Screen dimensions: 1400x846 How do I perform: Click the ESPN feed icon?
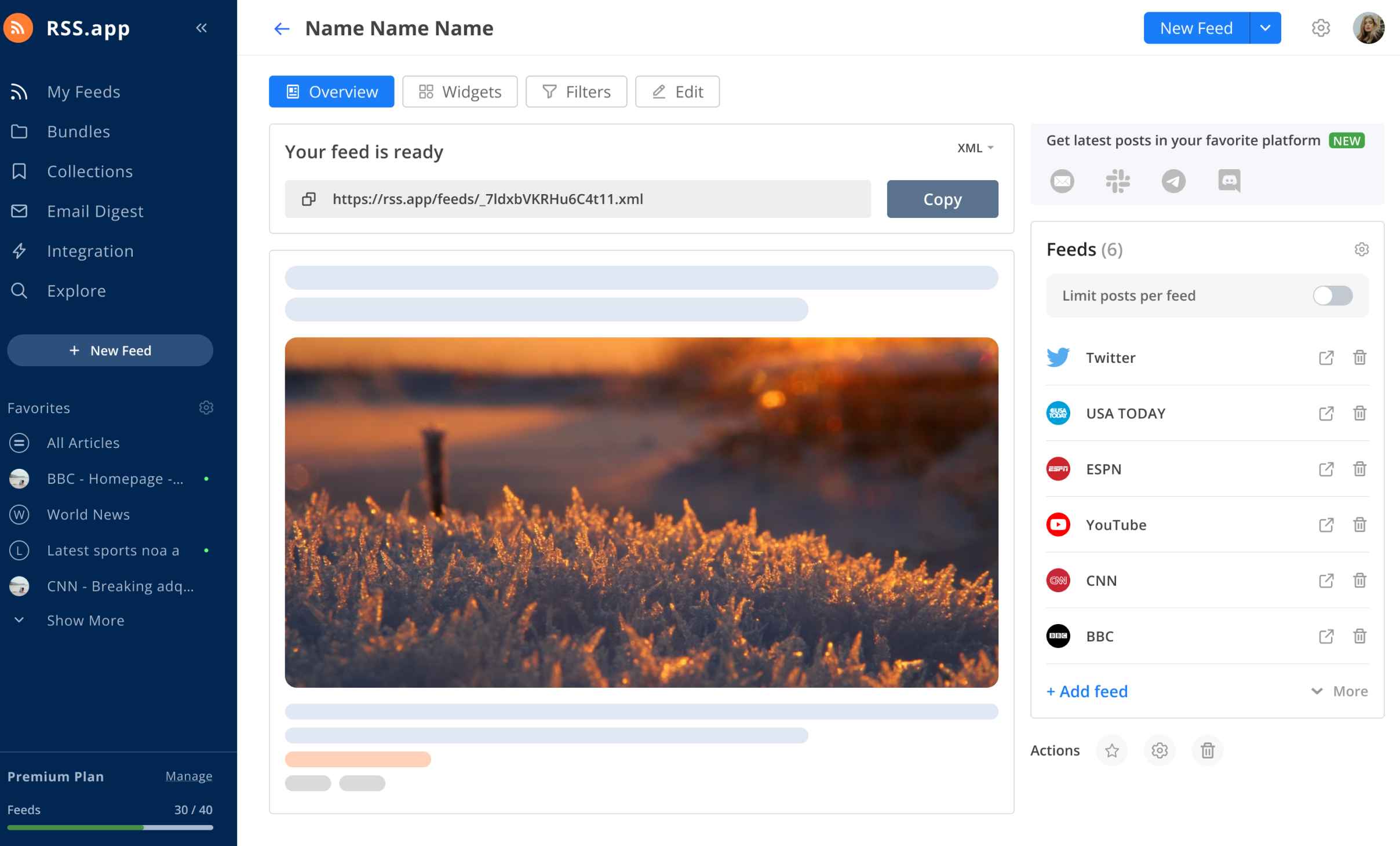click(x=1058, y=468)
